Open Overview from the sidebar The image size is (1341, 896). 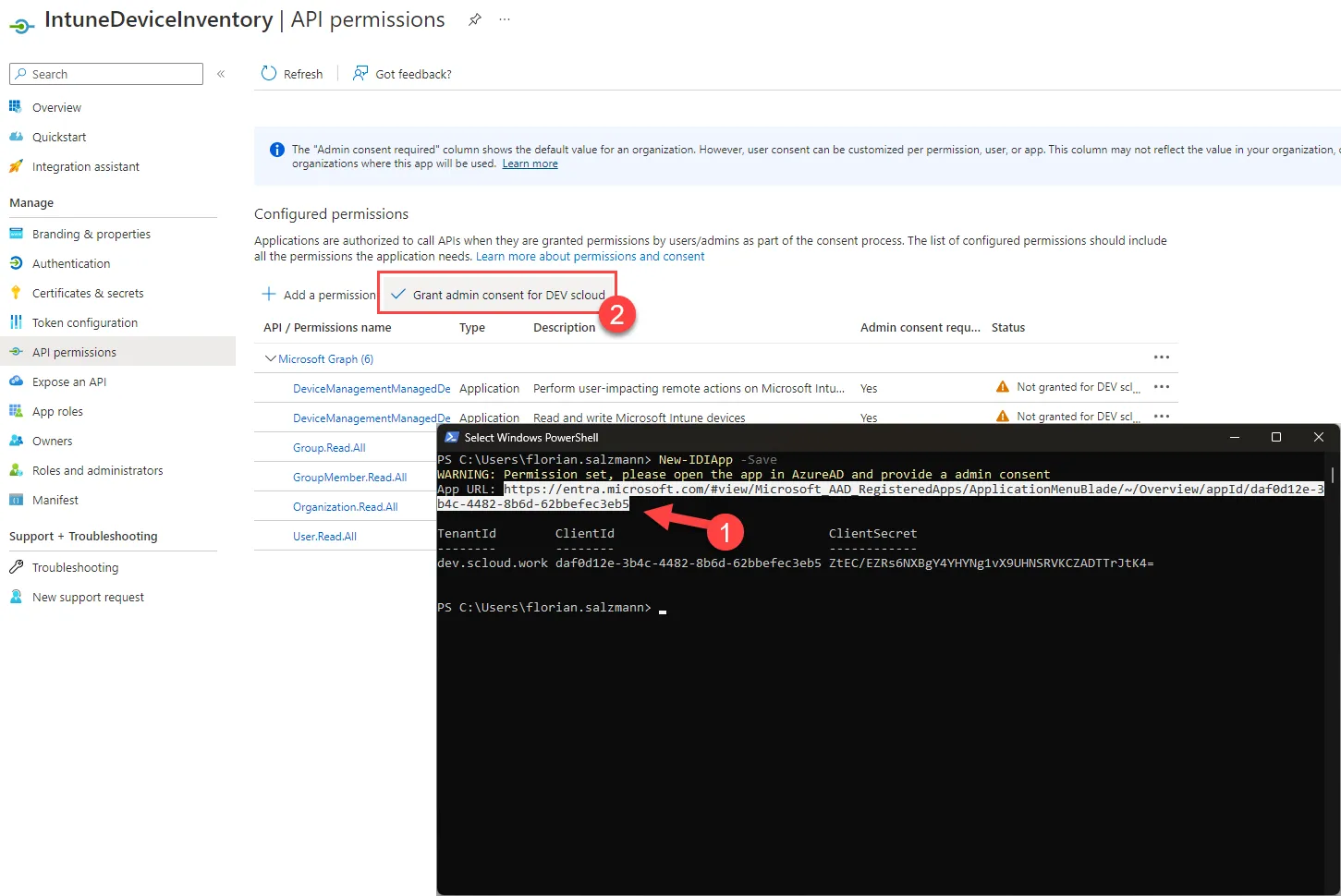[x=56, y=107]
